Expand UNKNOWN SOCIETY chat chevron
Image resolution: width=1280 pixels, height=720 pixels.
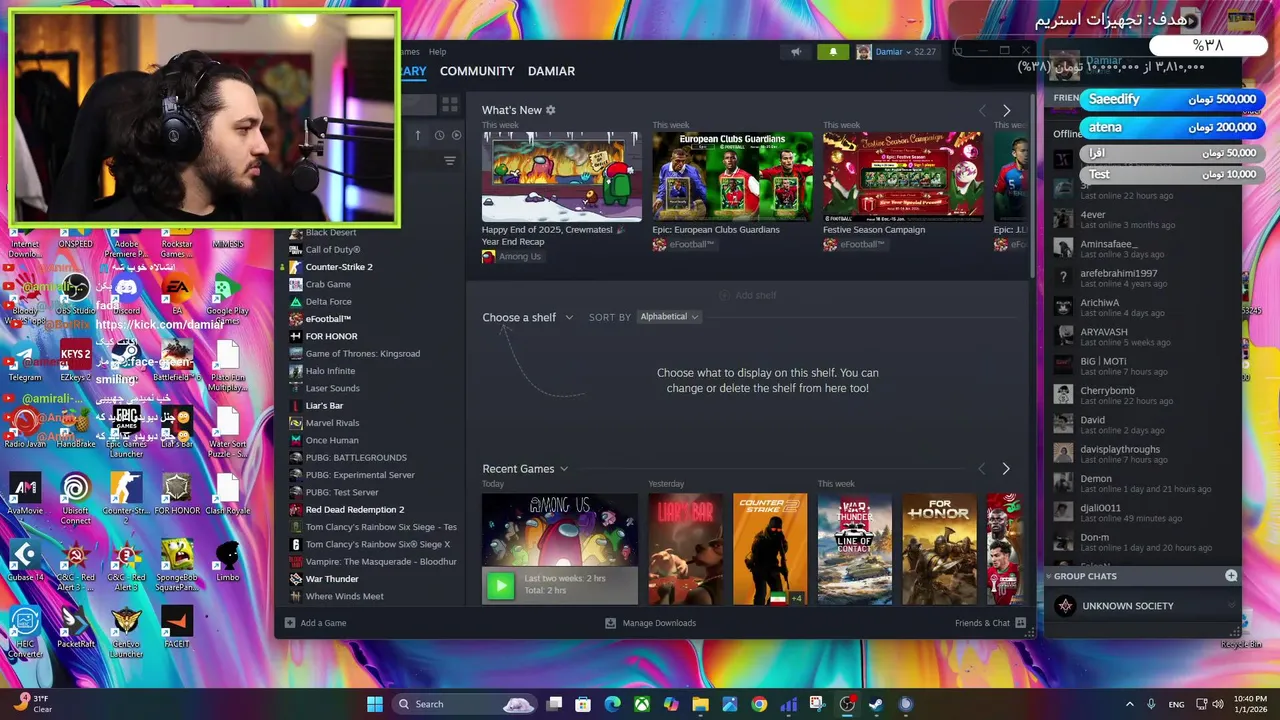[x=1231, y=606]
